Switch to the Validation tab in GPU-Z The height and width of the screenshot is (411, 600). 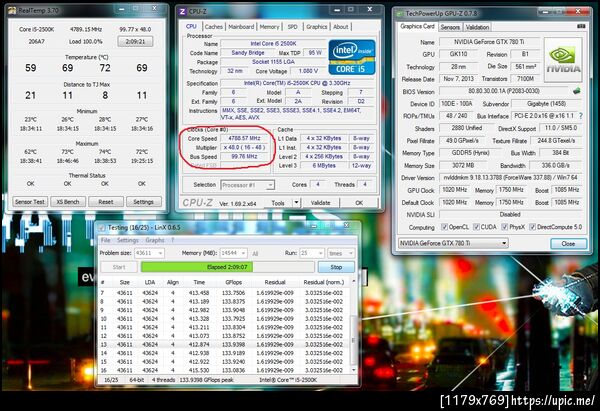click(477, 27)
